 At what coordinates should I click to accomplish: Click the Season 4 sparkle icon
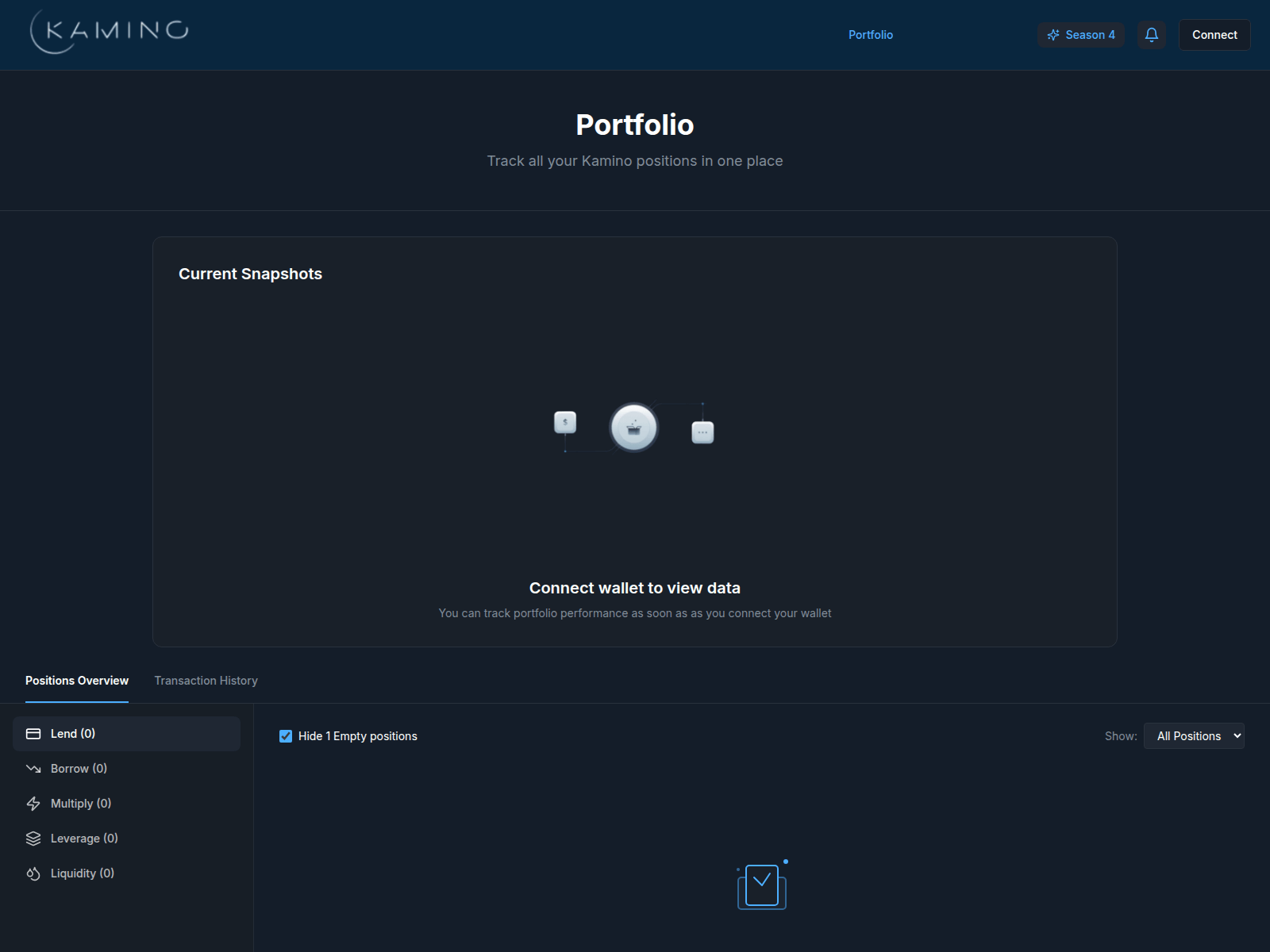pos(1053,35)
